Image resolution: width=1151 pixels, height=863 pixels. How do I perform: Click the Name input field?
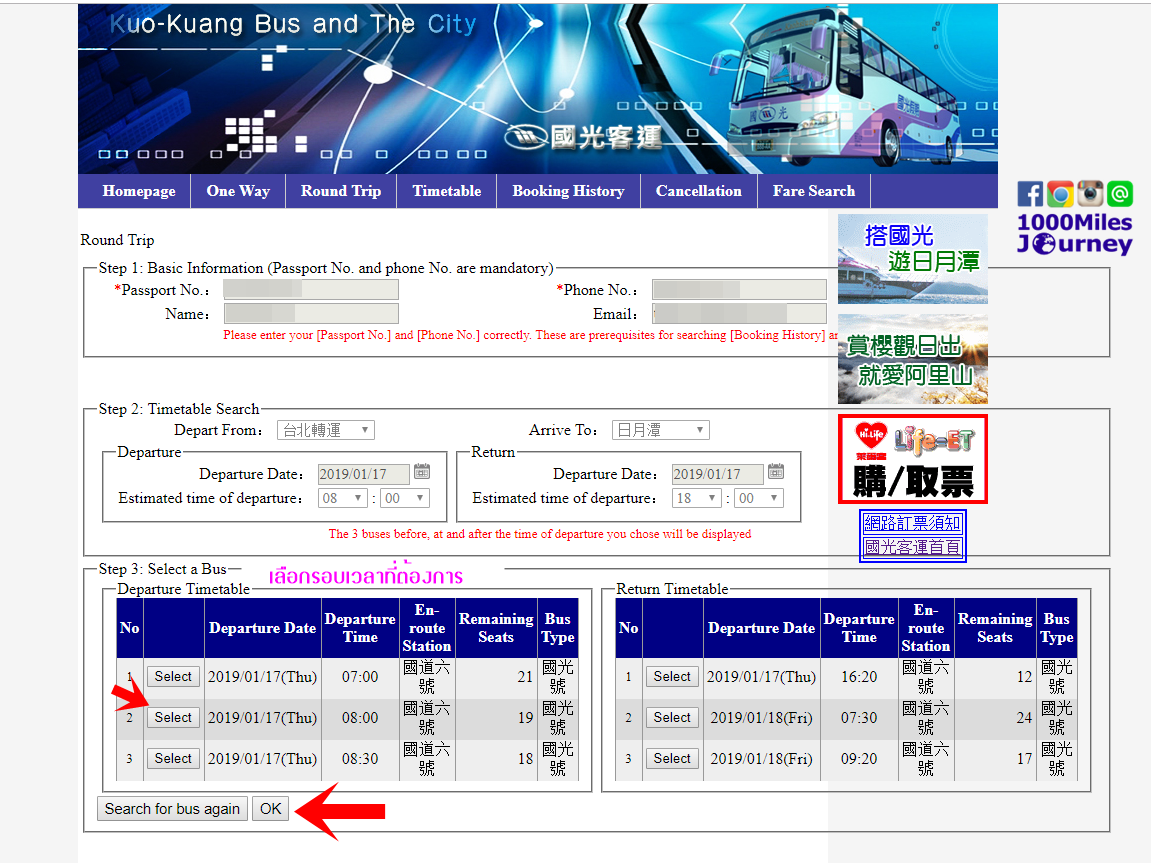311,314
